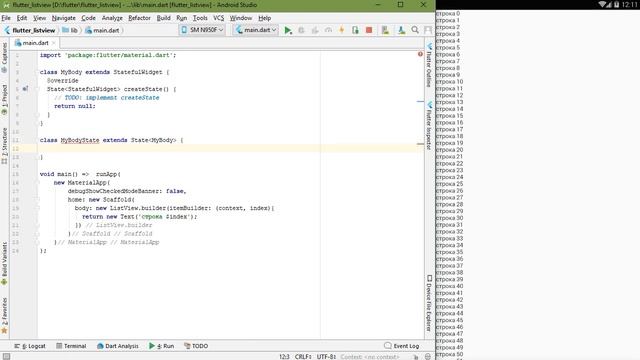The width and height of the screenshot is (640, 360).
Task: Open the Favorites tool window
Action: coord(4,316)
